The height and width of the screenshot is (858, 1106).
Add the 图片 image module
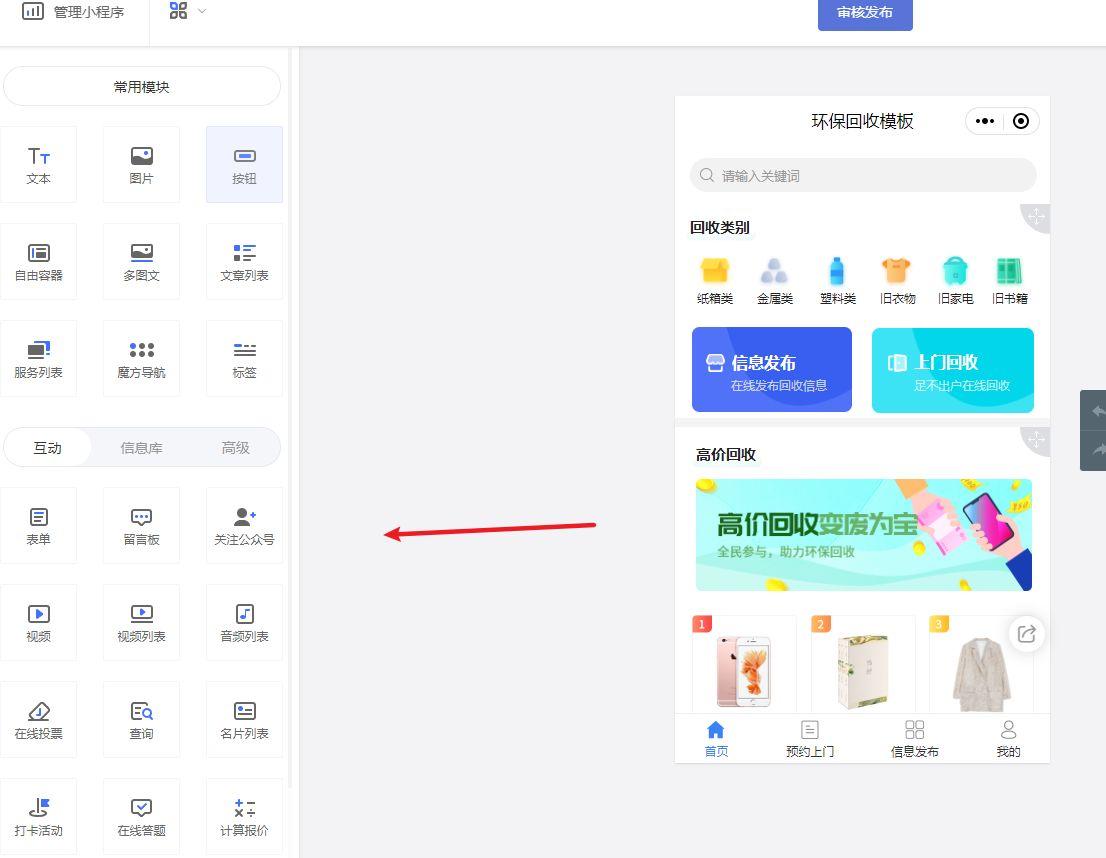(x=141, y=165)
